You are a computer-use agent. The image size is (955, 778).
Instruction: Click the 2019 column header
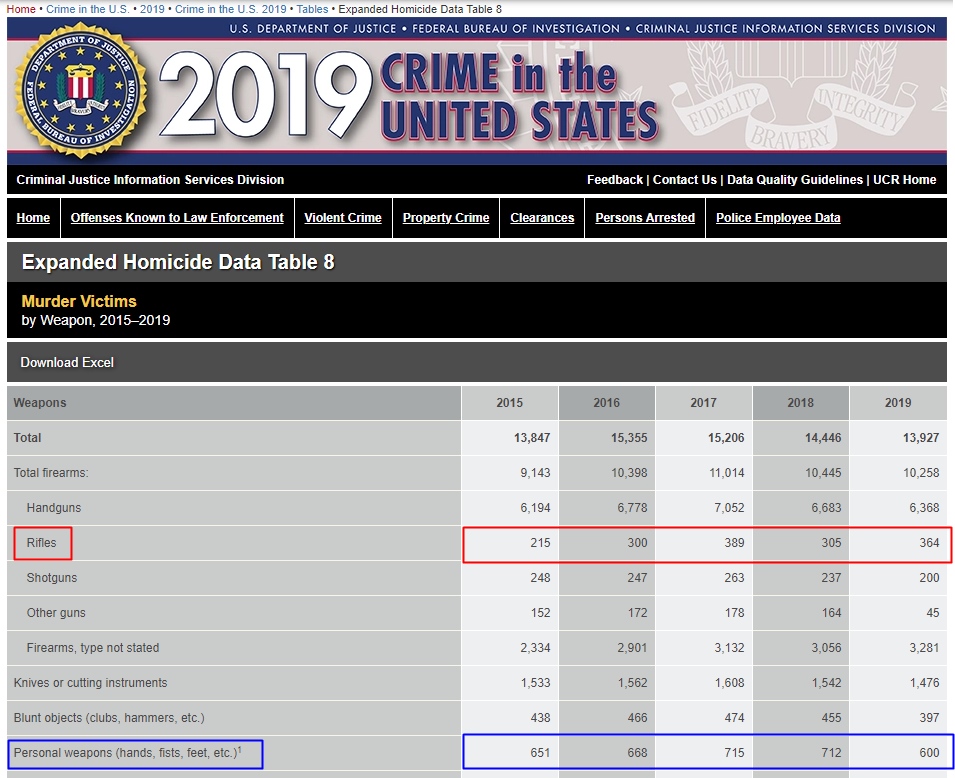pos(898,403)
